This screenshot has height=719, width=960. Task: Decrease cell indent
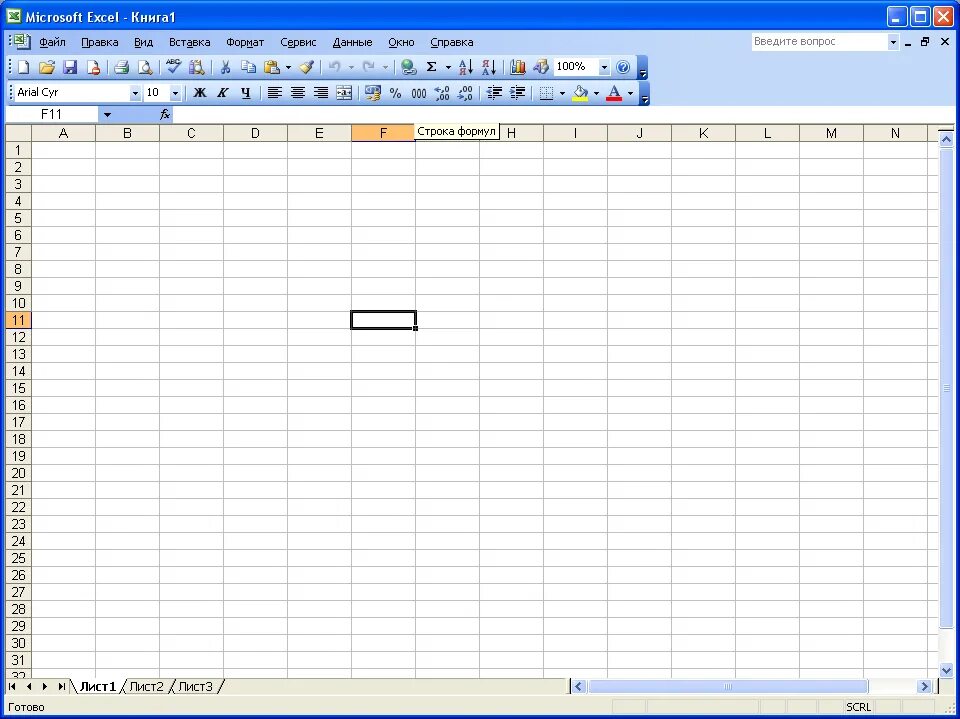493,92
